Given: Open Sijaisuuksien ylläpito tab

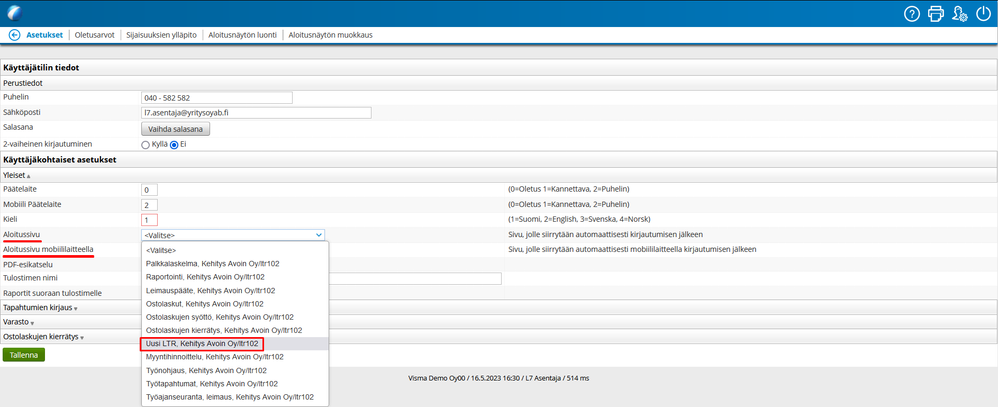Looking at the screenshot, I should click(x=161, y=35).
